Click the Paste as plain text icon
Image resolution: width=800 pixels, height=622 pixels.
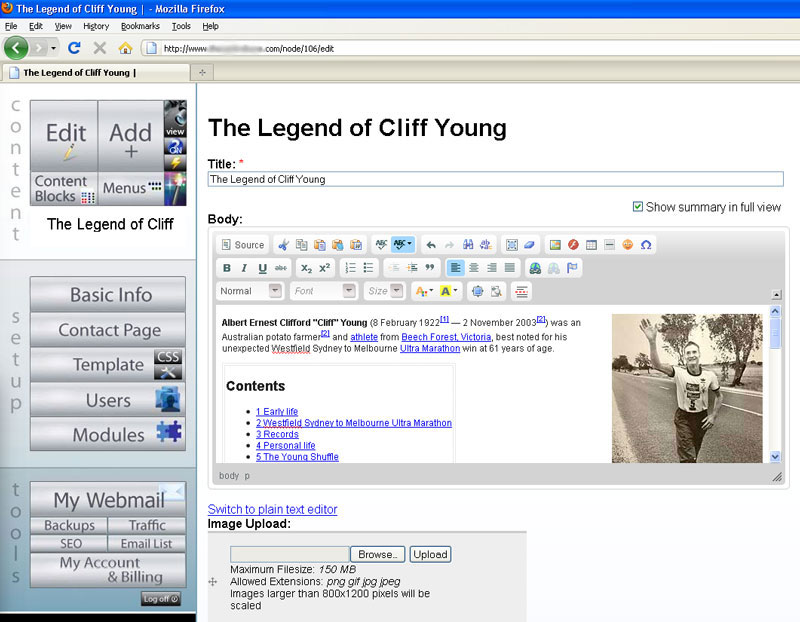coord(337,245)
